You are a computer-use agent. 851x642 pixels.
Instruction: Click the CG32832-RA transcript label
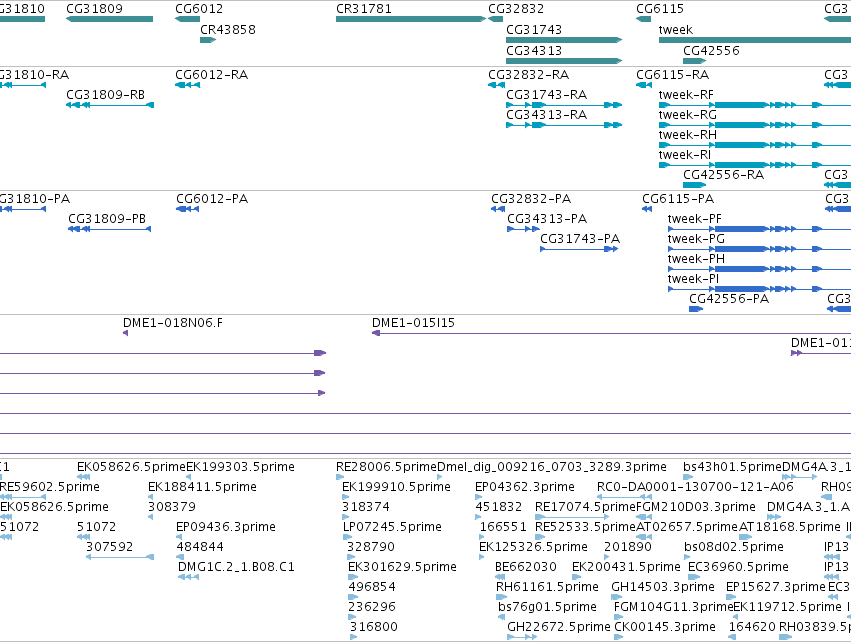click(x=528, y=74)
